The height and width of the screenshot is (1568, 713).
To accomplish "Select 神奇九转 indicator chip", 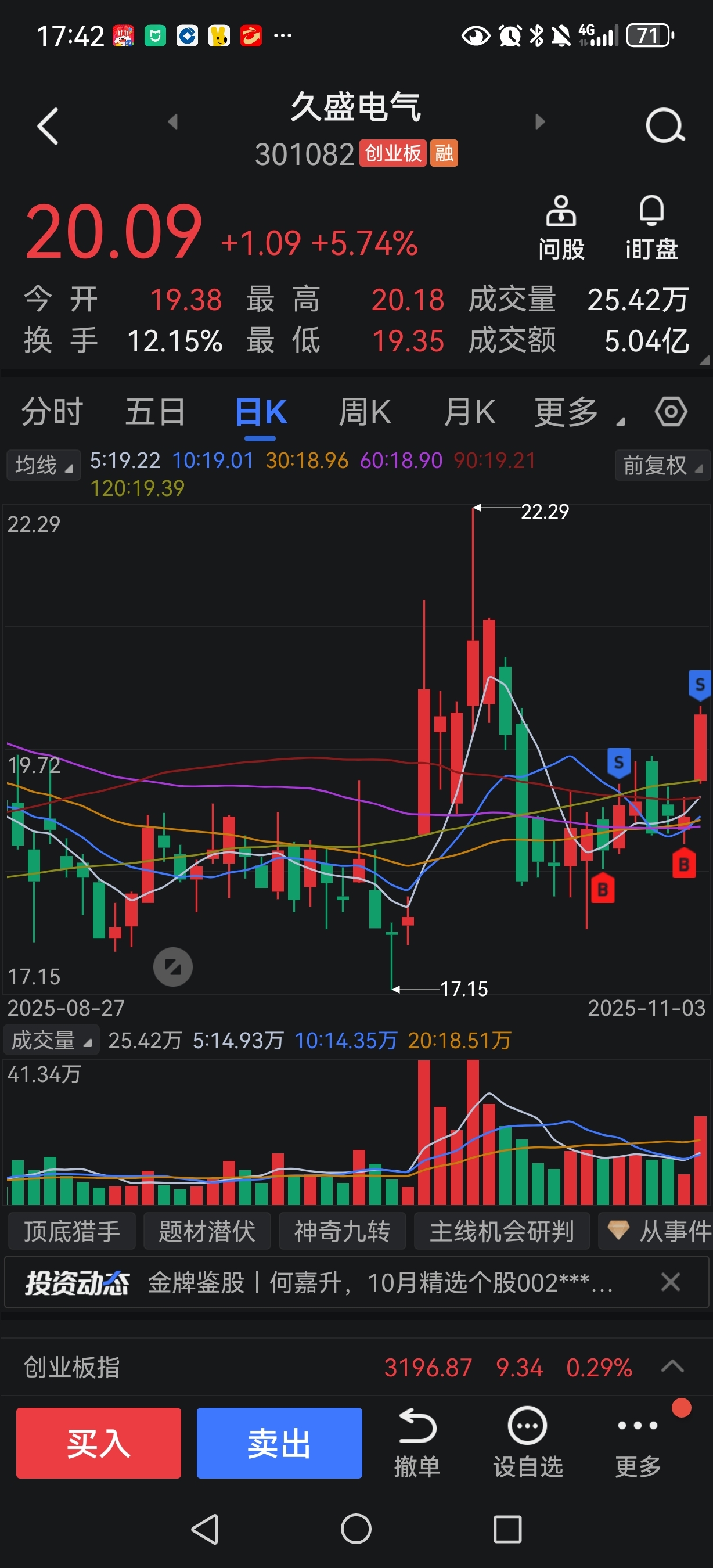I will click(x=342, y=1231).
